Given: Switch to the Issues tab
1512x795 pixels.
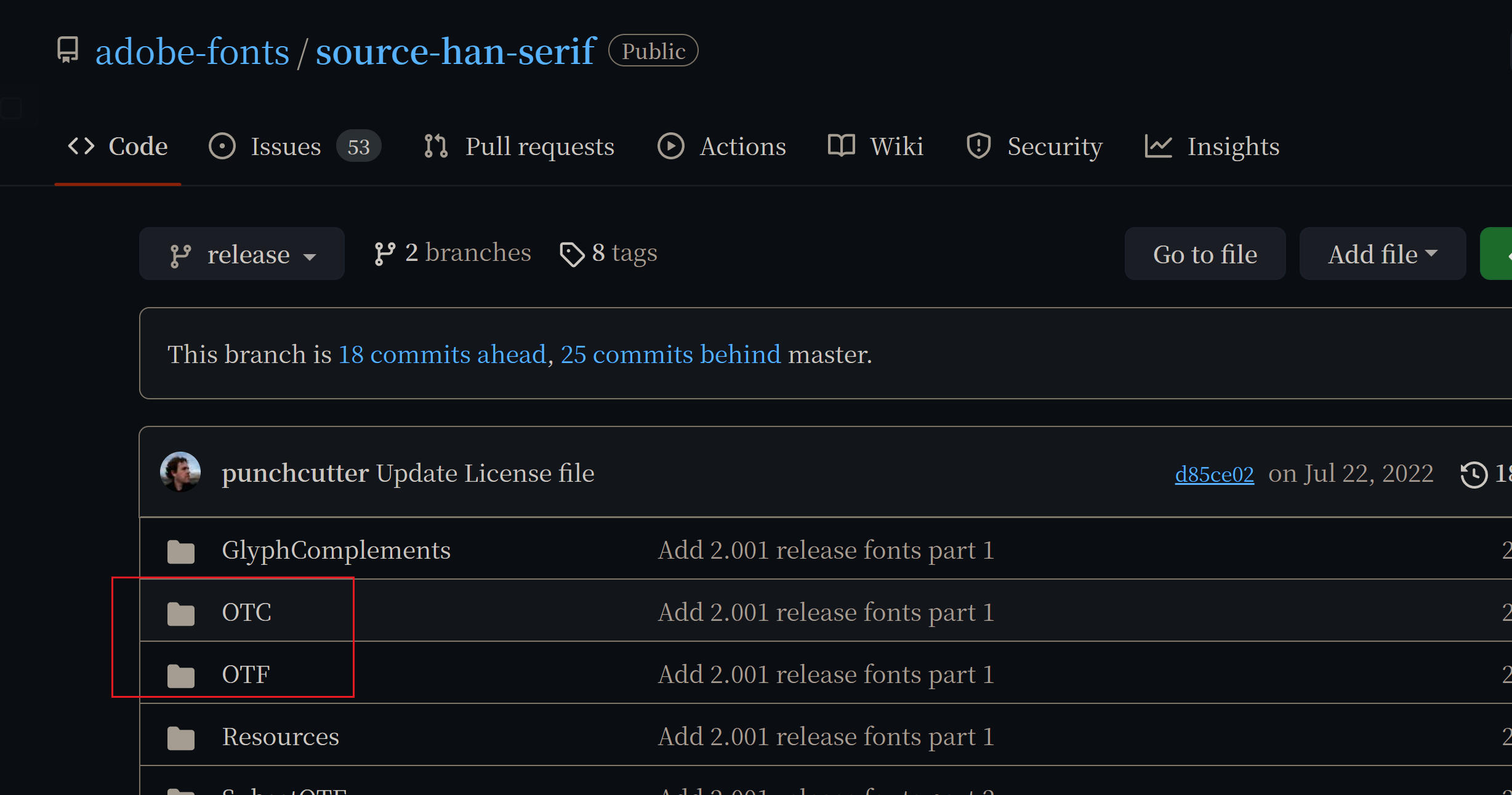Looking at the screenshot, I should [x=286, y=146].
